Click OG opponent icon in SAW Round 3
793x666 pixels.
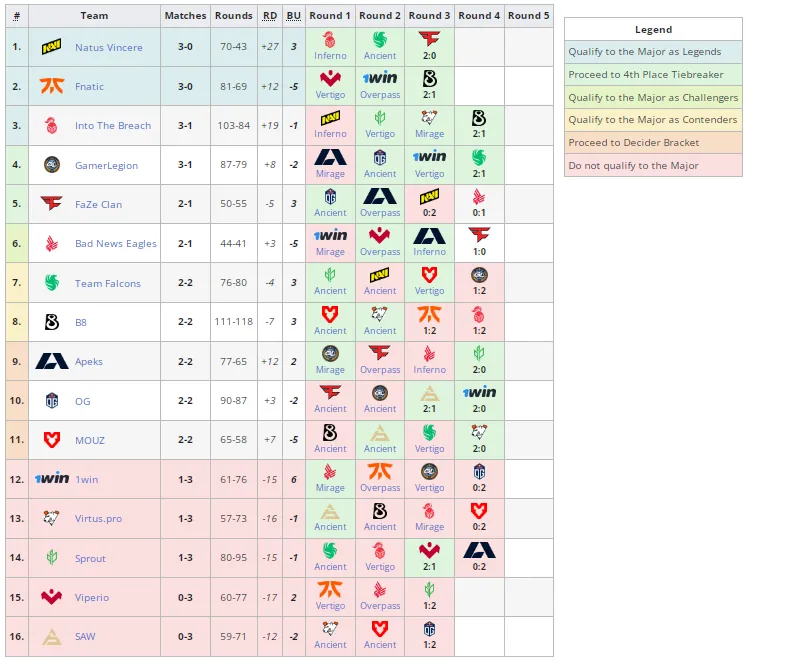coord(429,629)
